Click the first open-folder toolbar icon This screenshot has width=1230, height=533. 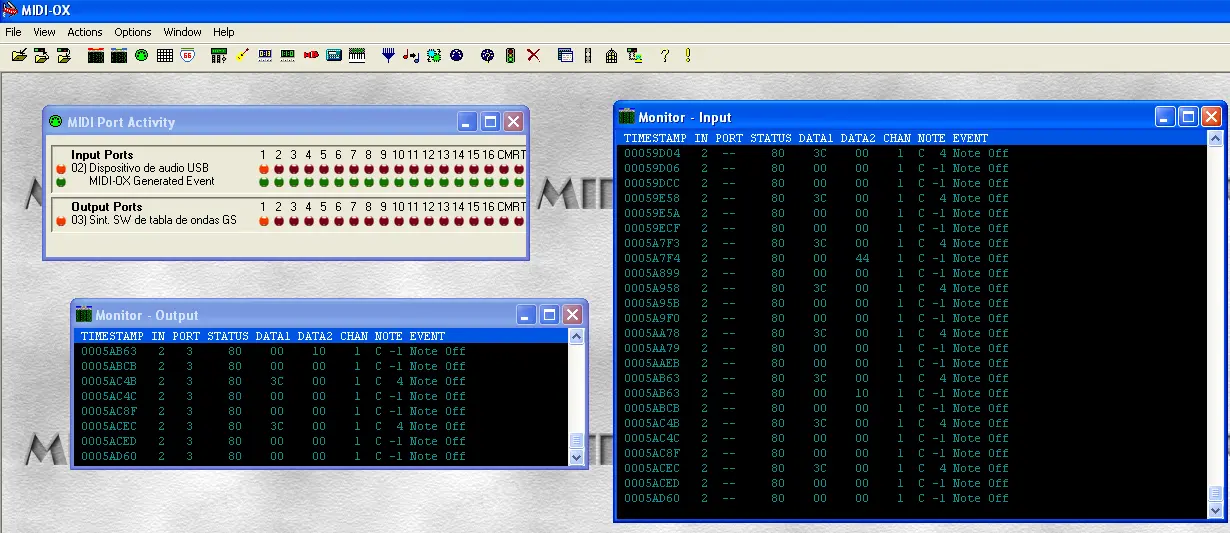[x=19, y=56]
